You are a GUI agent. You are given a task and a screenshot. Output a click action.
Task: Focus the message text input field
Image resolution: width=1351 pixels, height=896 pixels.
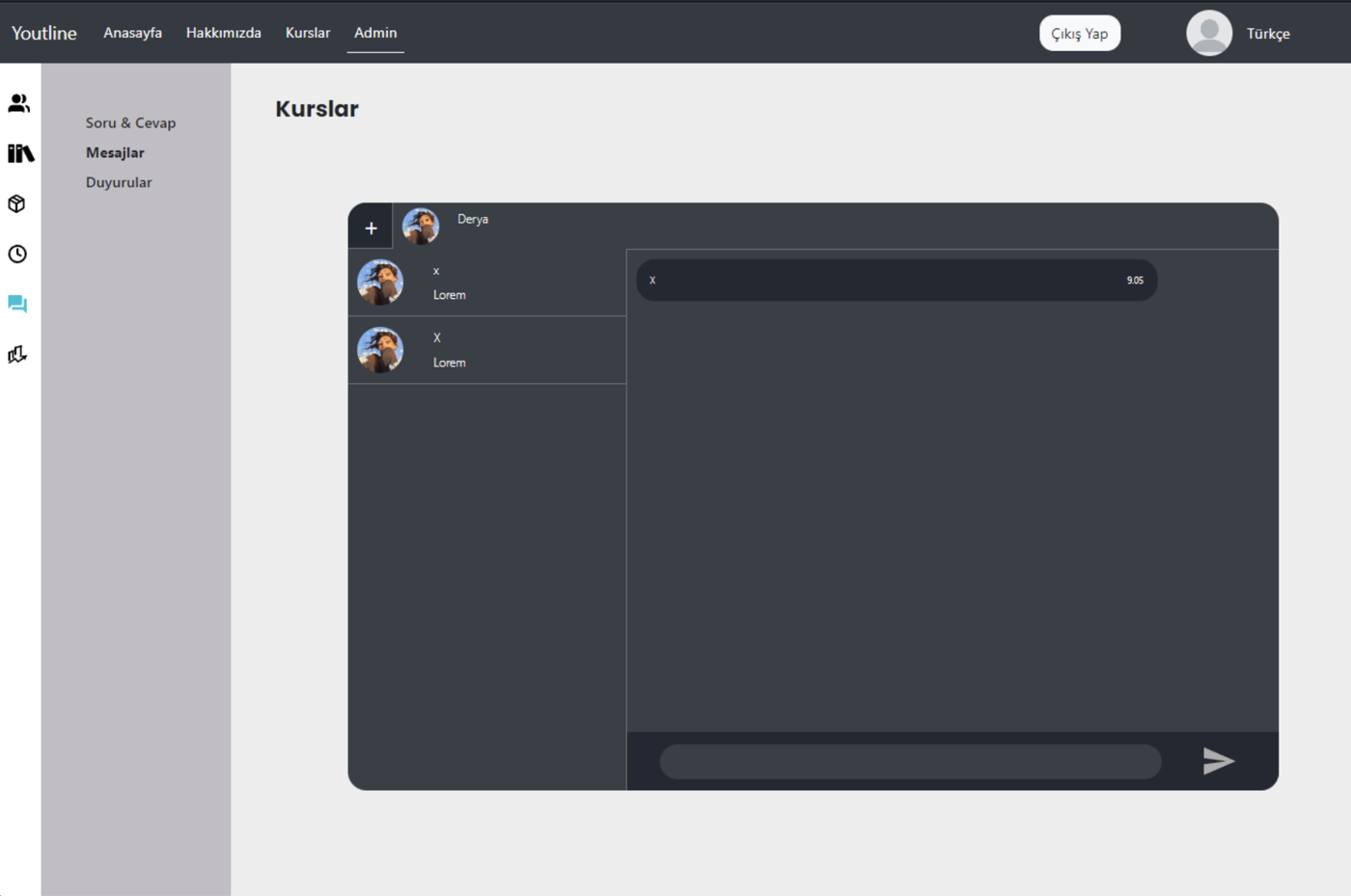coord(910,762)
